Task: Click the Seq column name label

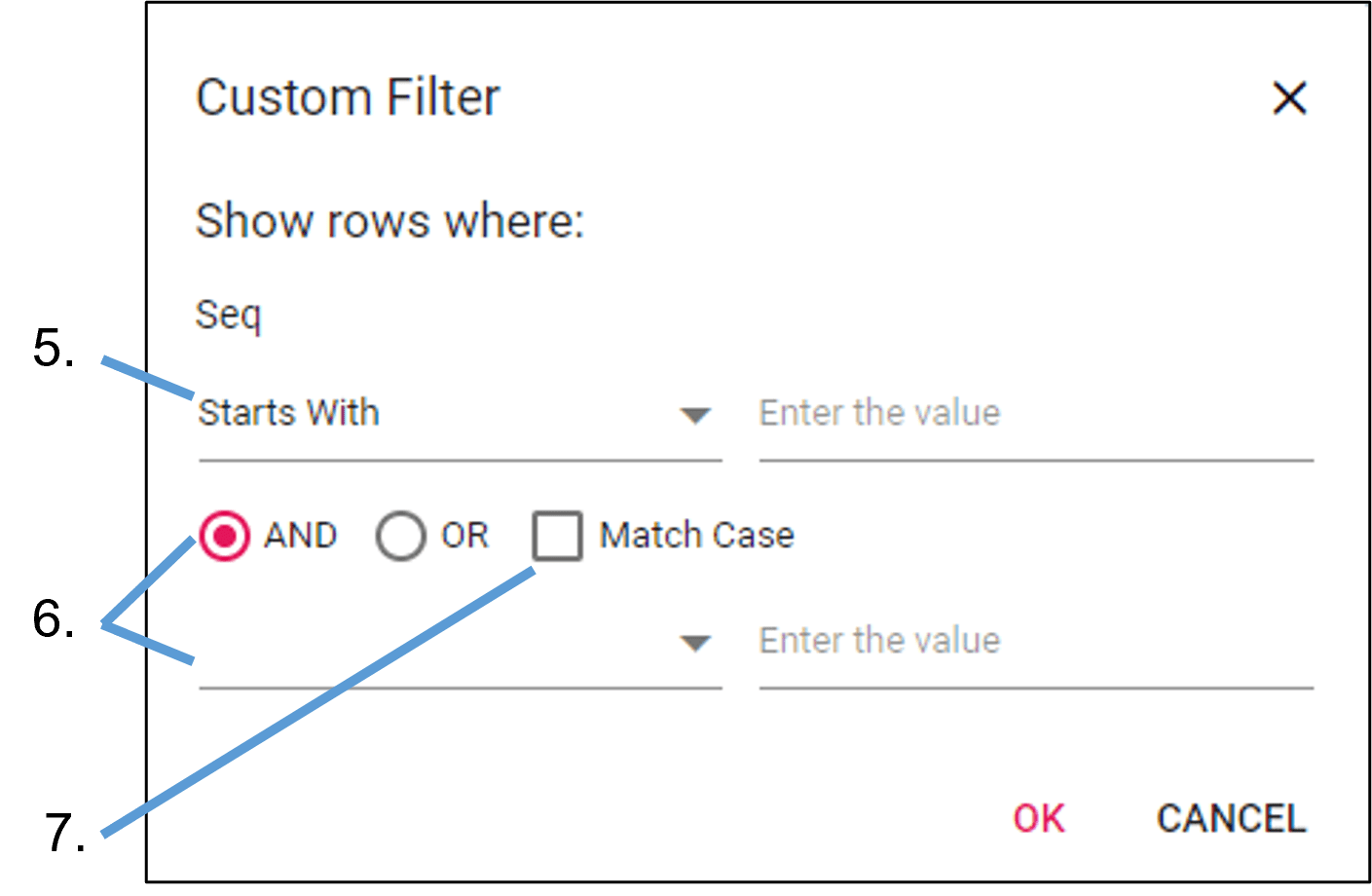Action: (x=228, y=316)
